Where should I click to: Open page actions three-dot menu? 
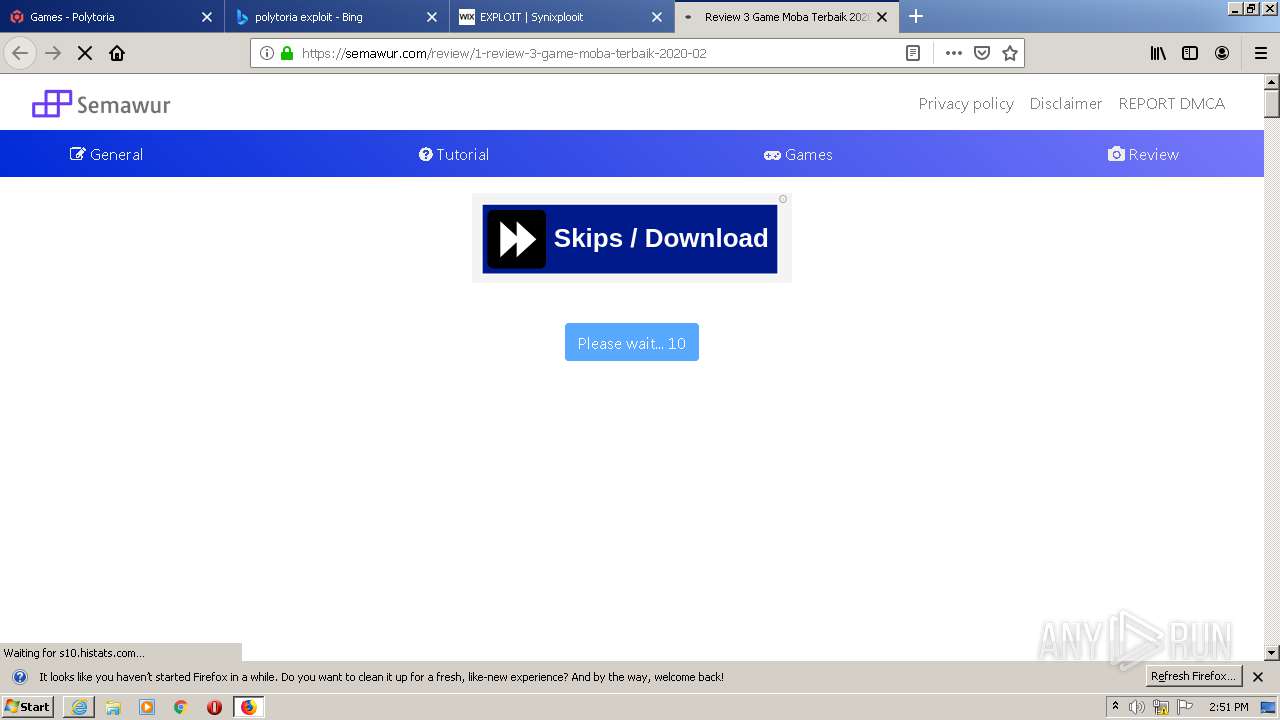pyautogui.click(x=954, y=53)
